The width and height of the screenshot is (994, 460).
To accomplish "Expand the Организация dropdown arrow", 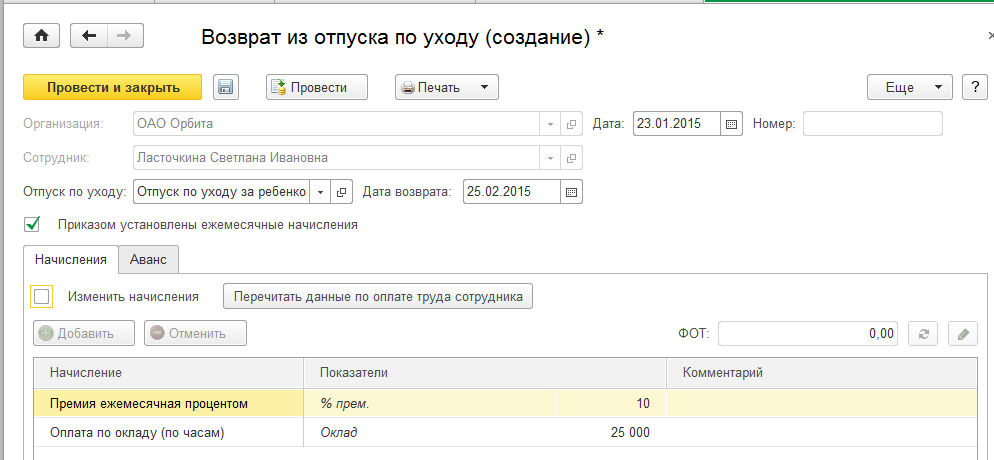I will coord(550,124).
